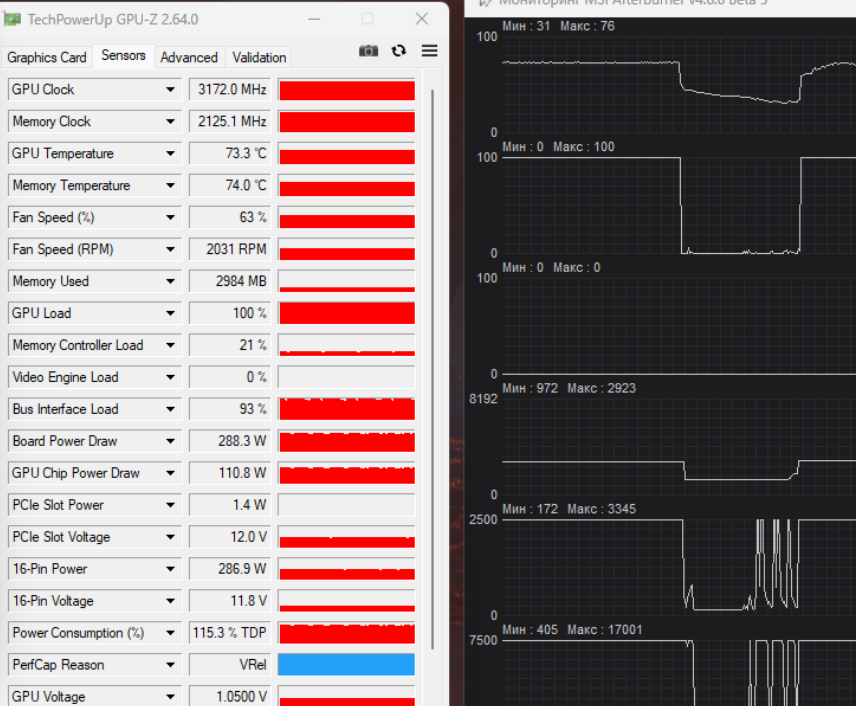Click the Memory Temperature reading 74.0 °C

(230, 186)
